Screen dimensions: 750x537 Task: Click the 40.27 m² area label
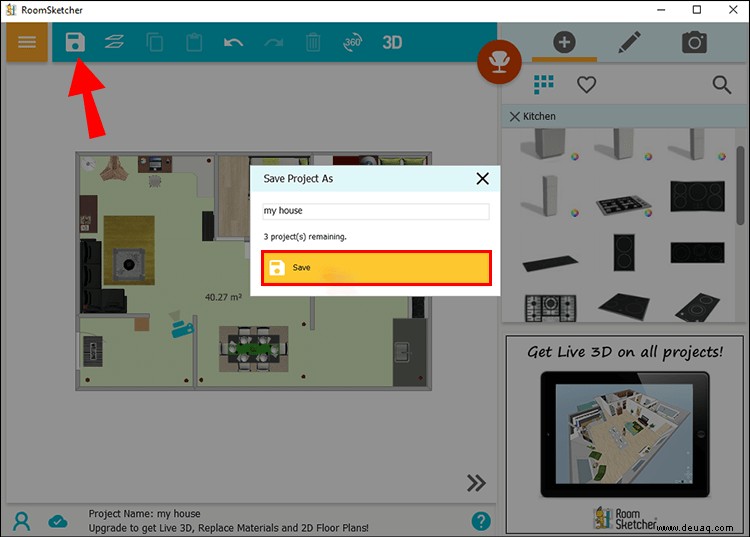tap(223, 297)
